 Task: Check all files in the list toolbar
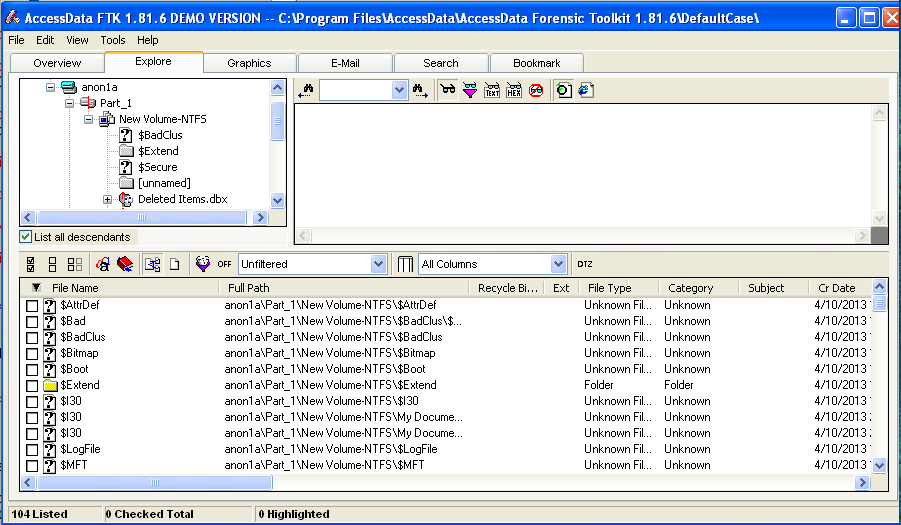(31, 264)
